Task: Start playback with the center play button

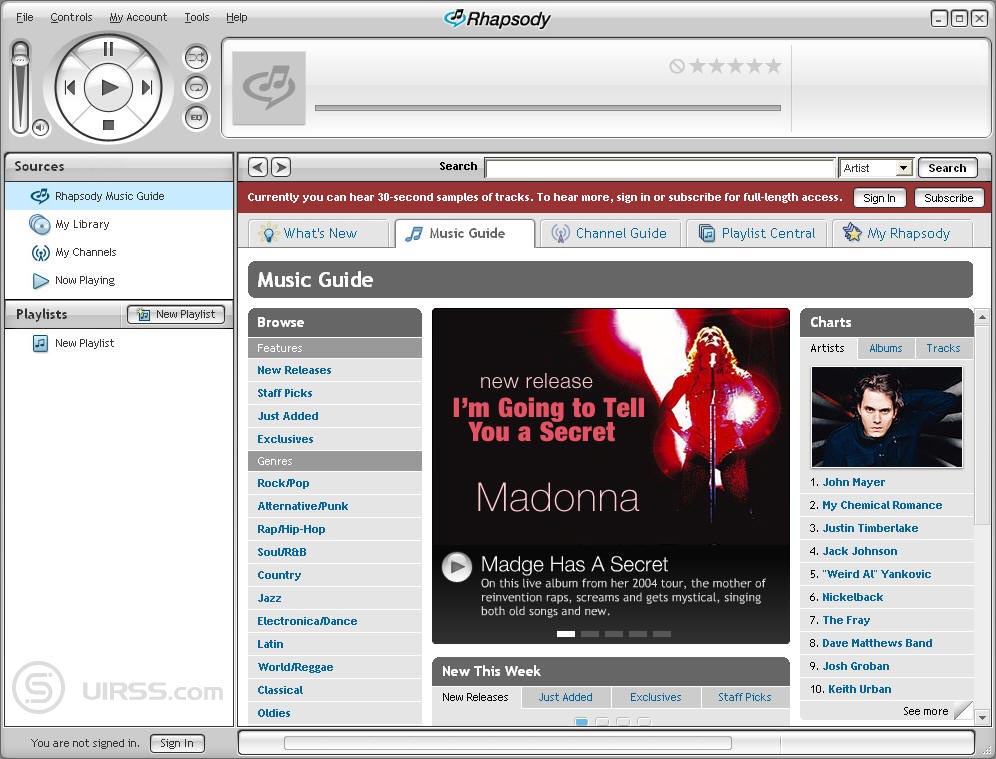Action: [x=109, y=87]
